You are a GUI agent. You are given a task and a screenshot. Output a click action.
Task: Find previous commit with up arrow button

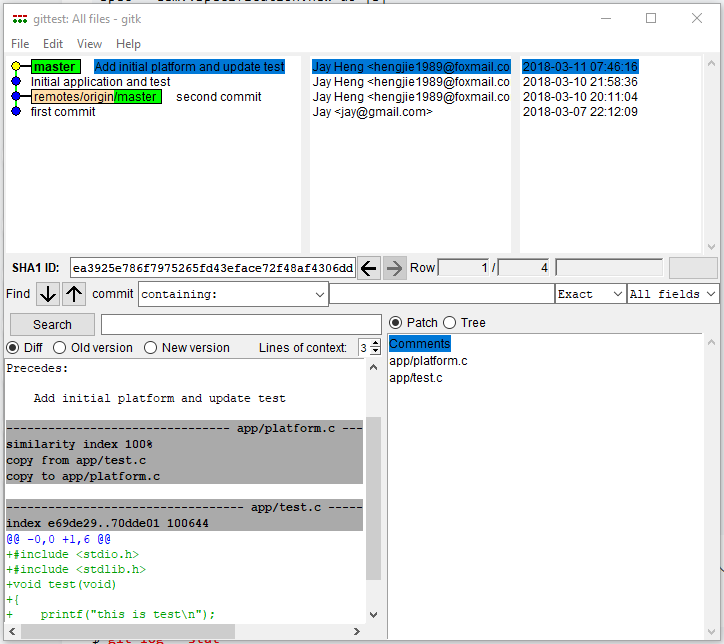pyautogui.click(x=74, y=294)
